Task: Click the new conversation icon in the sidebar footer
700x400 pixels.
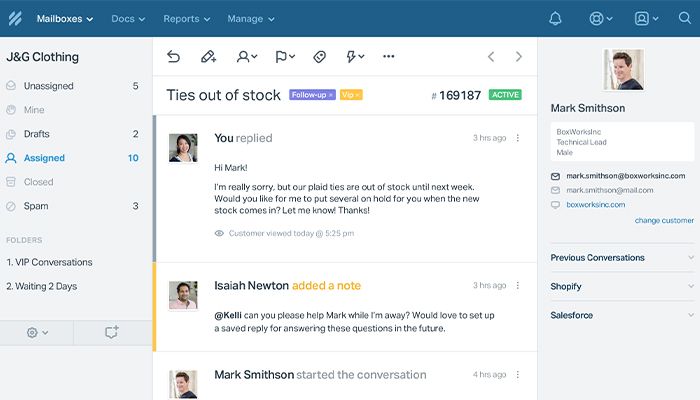Action: (112, 332)
